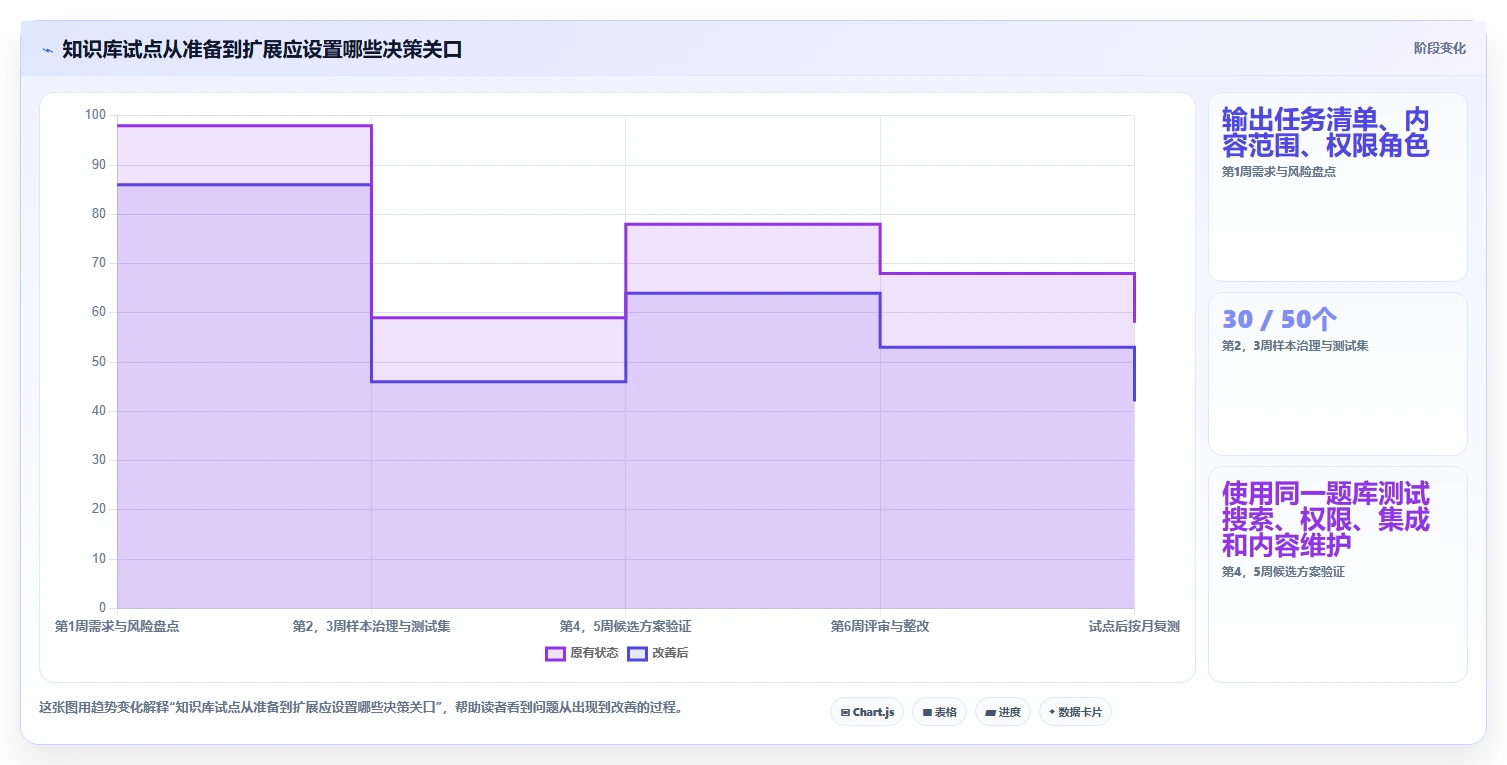Viewport: 1507px width, 765px height.
Task: Click y-axis value 90
Action: [x=98, y=164]
